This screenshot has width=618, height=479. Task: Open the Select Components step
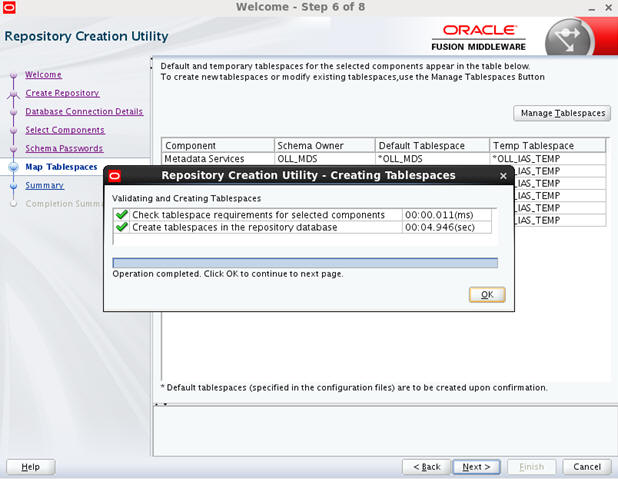[65, 130]
